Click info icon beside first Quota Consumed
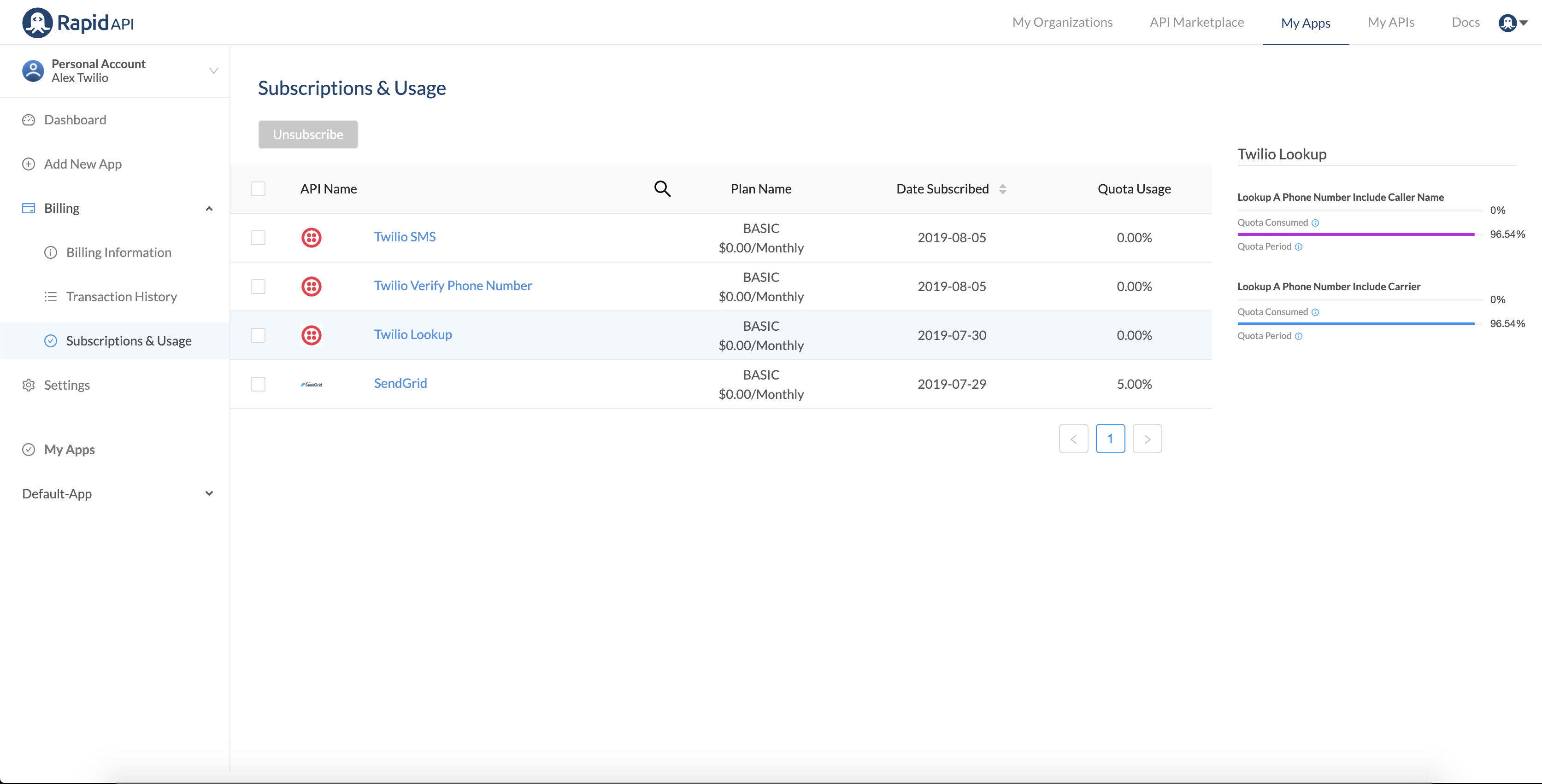Viewport: 1542px width, 784px height. [x=1315, y=222]
